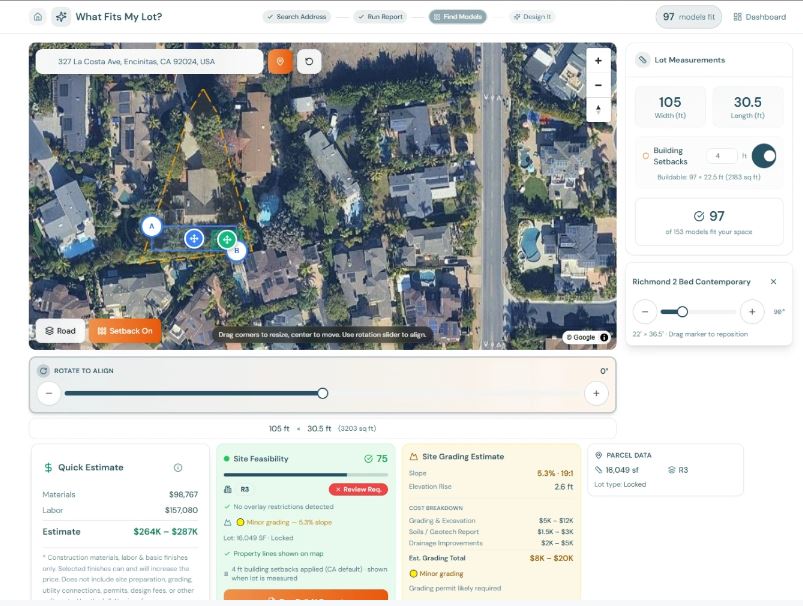Click the blue move handle

(194, 238)
